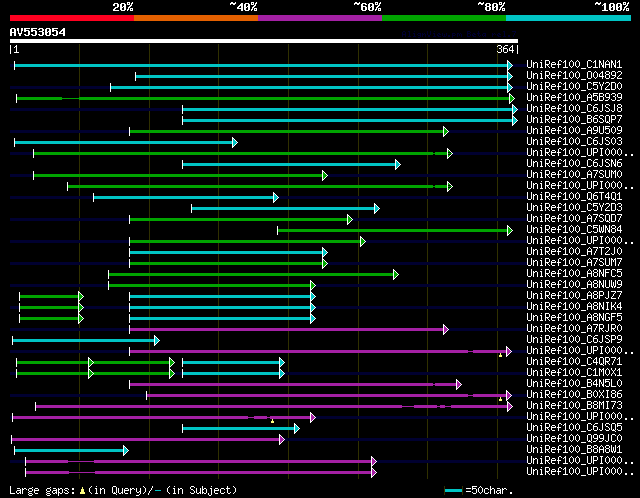Click the cyan 50char scale bar in legend
The width and height of the screenshot is (640, 498).
[x=453, y=490]
